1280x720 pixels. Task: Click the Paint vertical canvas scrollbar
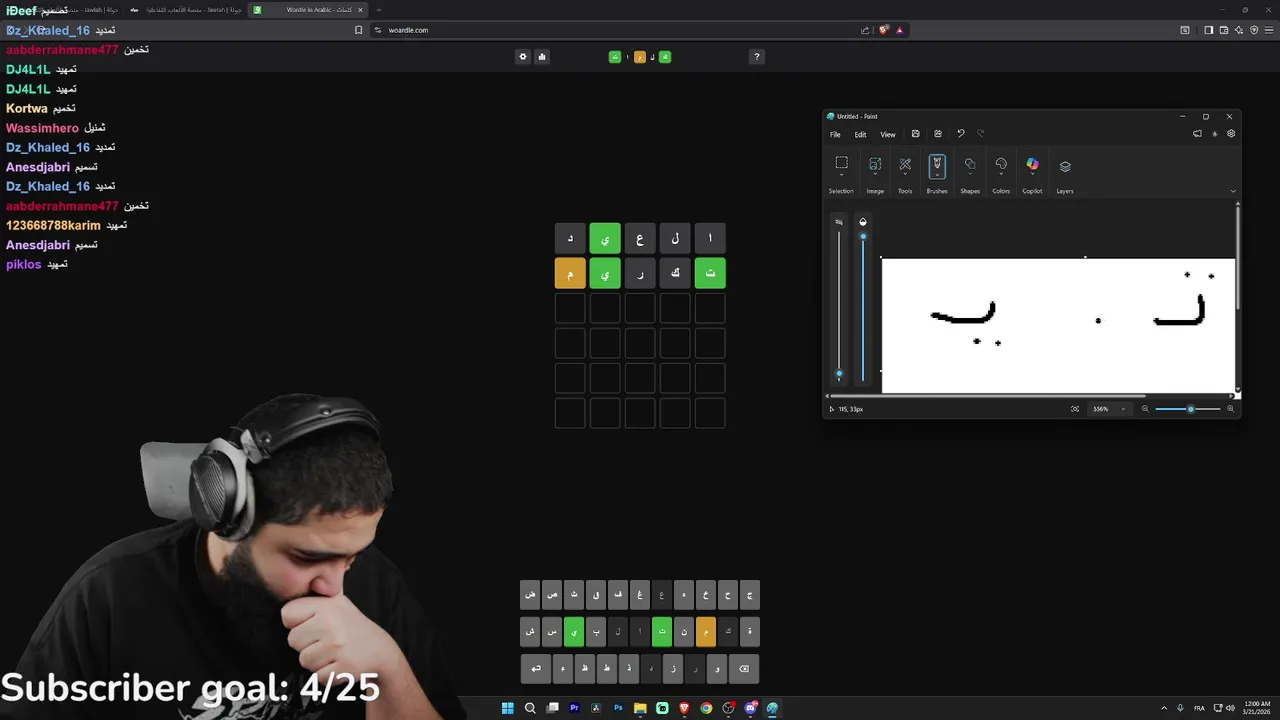click(1238, 258)
